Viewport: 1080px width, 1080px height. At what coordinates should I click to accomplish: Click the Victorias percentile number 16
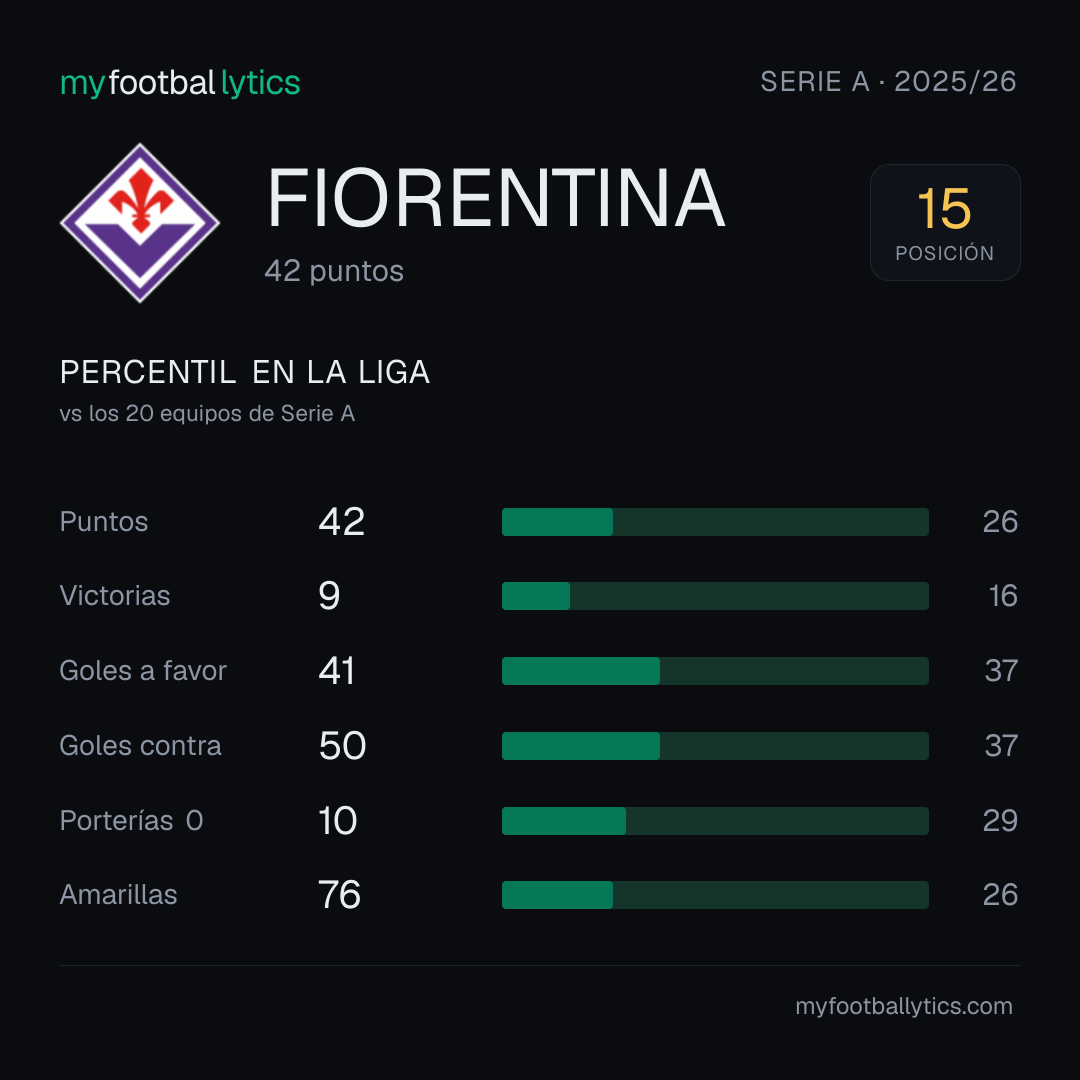click(x=1003, y=596)
